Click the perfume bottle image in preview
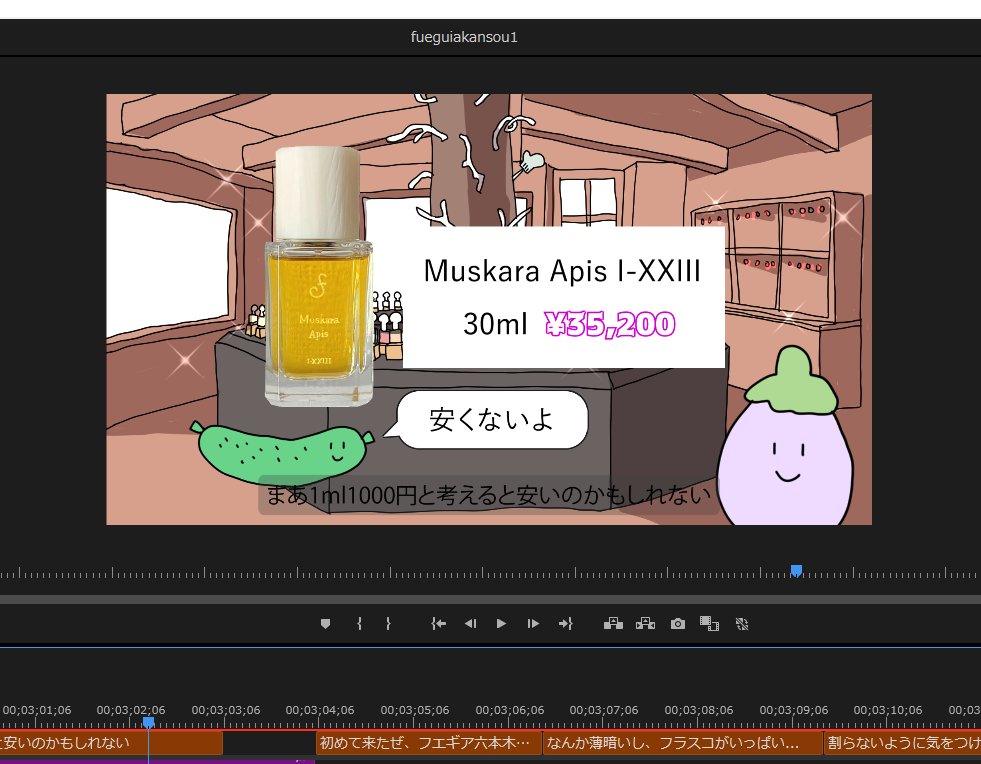Screen dimensions: 981x764 tap(318, 277)
